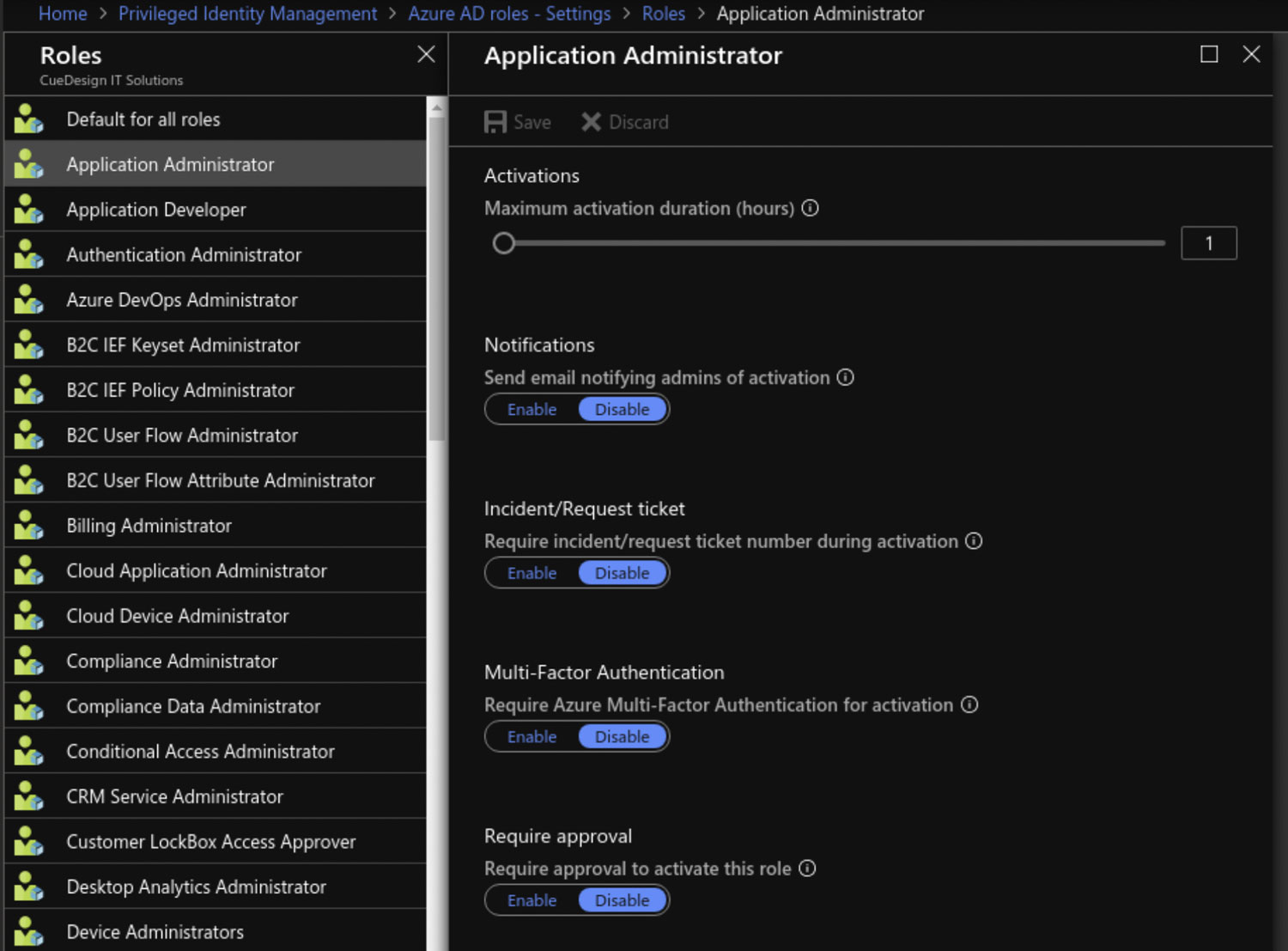Select Disable for incident/request ticket requirement

(x=623, y=573)
